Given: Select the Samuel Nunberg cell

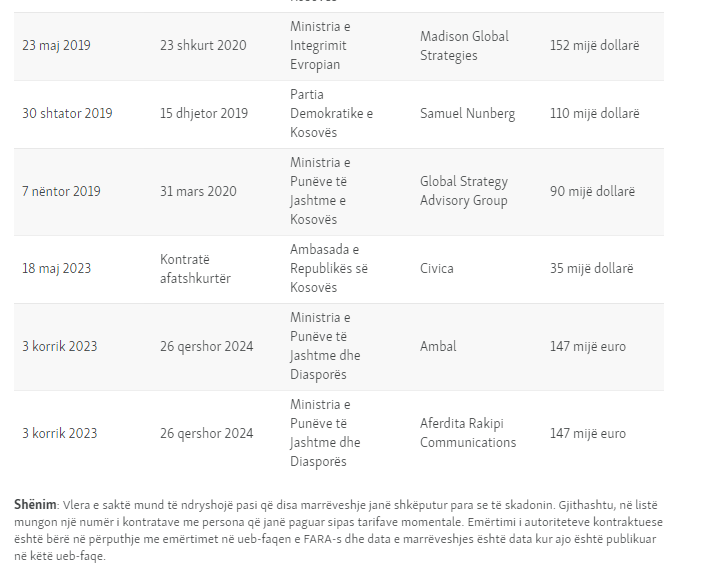Looking at the screenshot, I should tap(467, 114).
